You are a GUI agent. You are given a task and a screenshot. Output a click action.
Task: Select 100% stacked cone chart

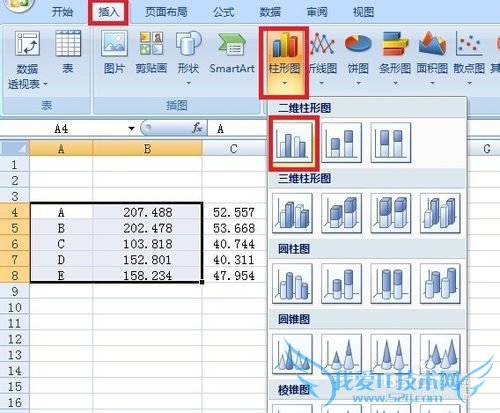[391, 354]
